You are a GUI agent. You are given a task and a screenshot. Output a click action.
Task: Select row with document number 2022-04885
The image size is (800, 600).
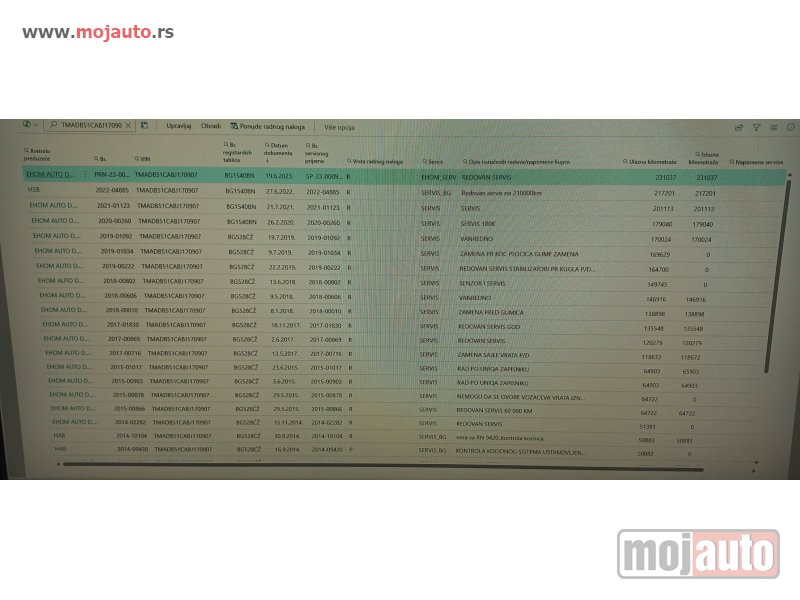point(112,190)
